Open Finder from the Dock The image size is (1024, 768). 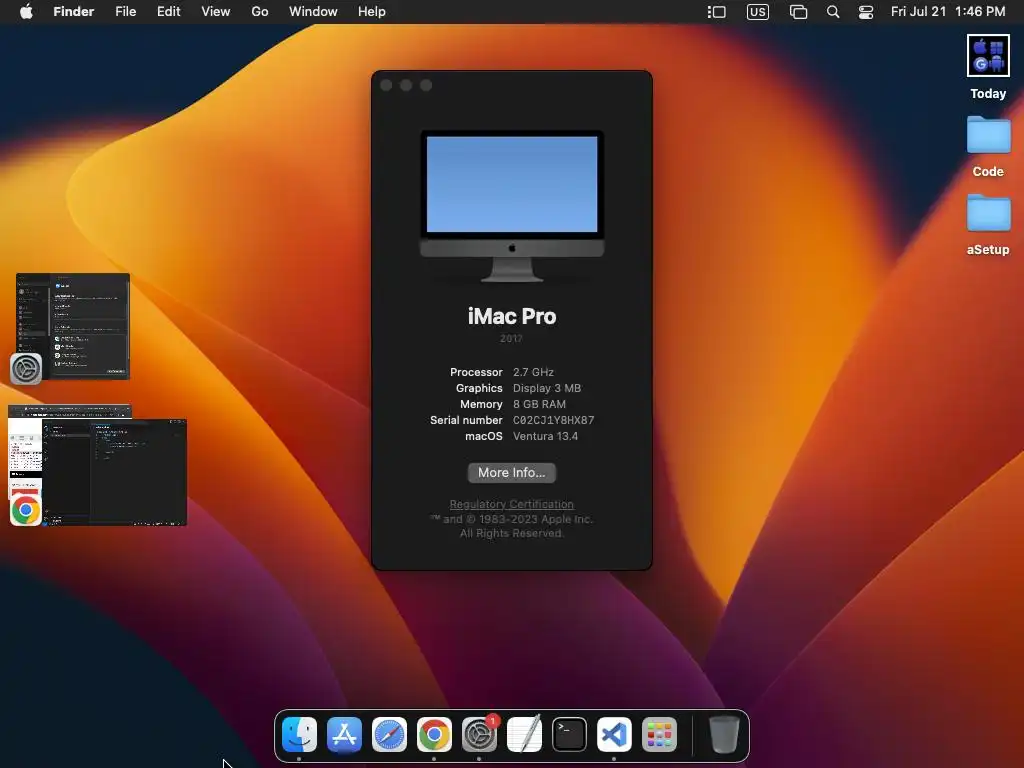coord(299,735)
